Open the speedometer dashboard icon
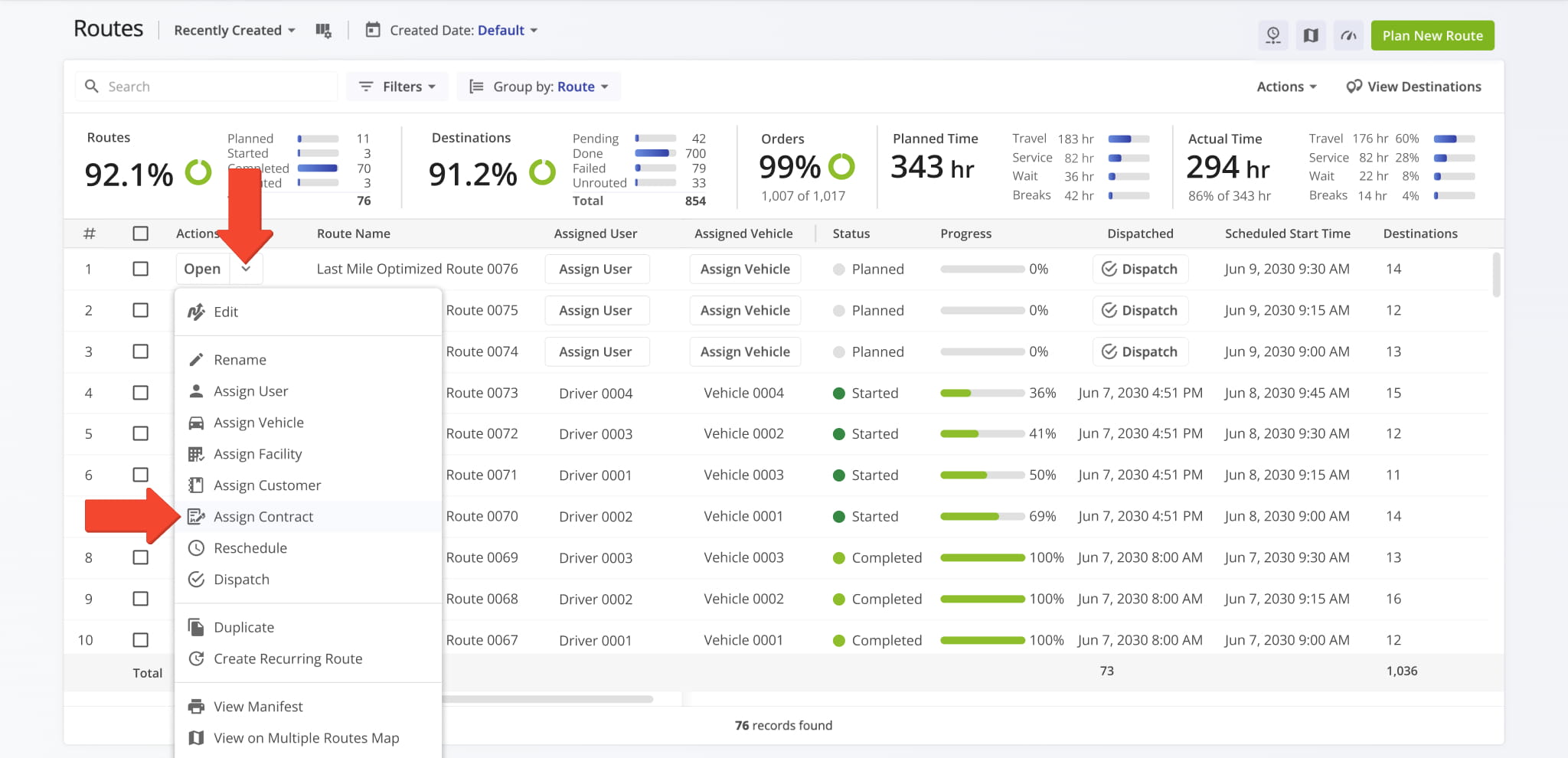 pyautogui.click(x=1348, y=35)
